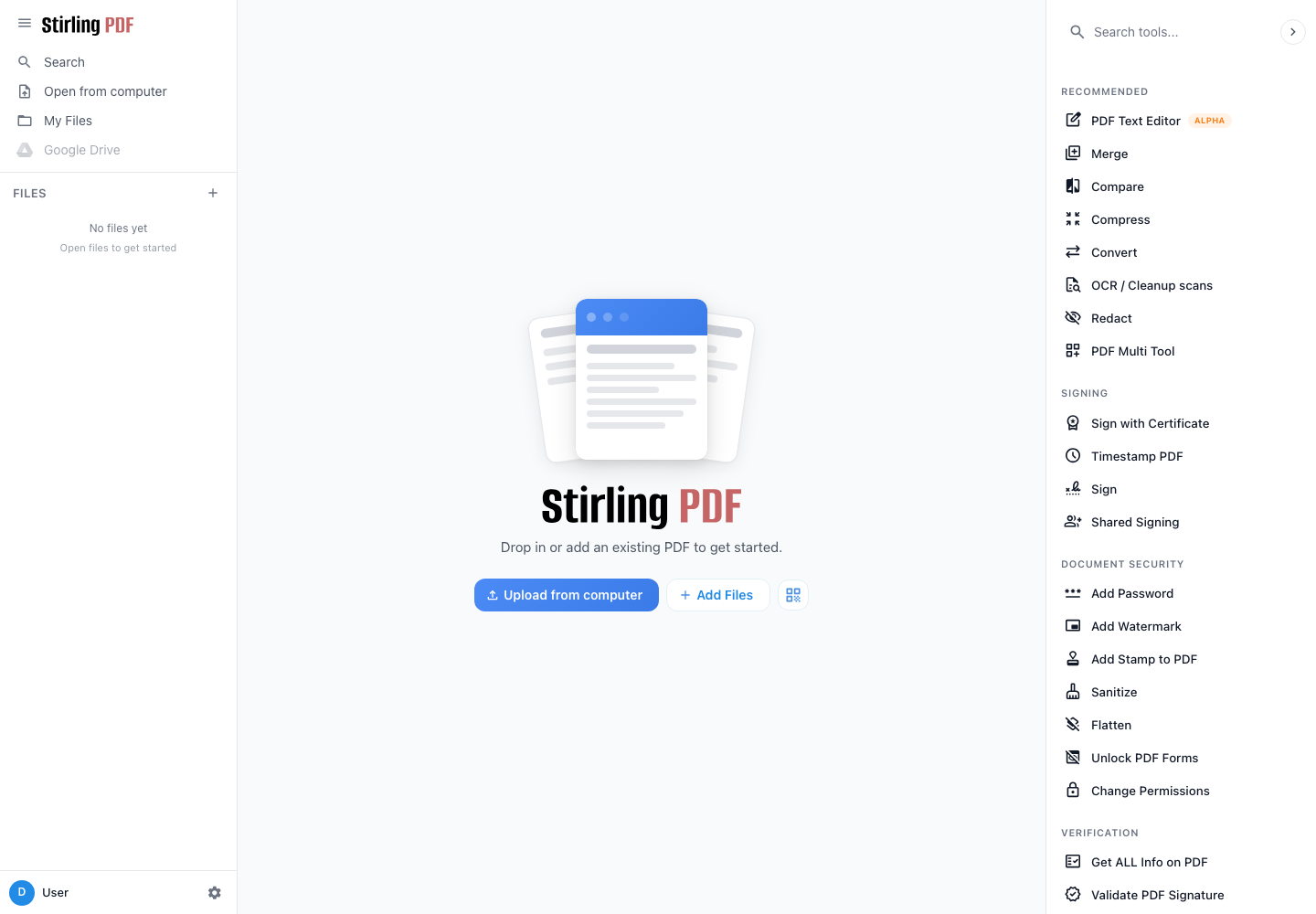Click the Merge tool icon
Image resolution: width=1316 pixels, height=914 pixels.
coord(1073,153)
